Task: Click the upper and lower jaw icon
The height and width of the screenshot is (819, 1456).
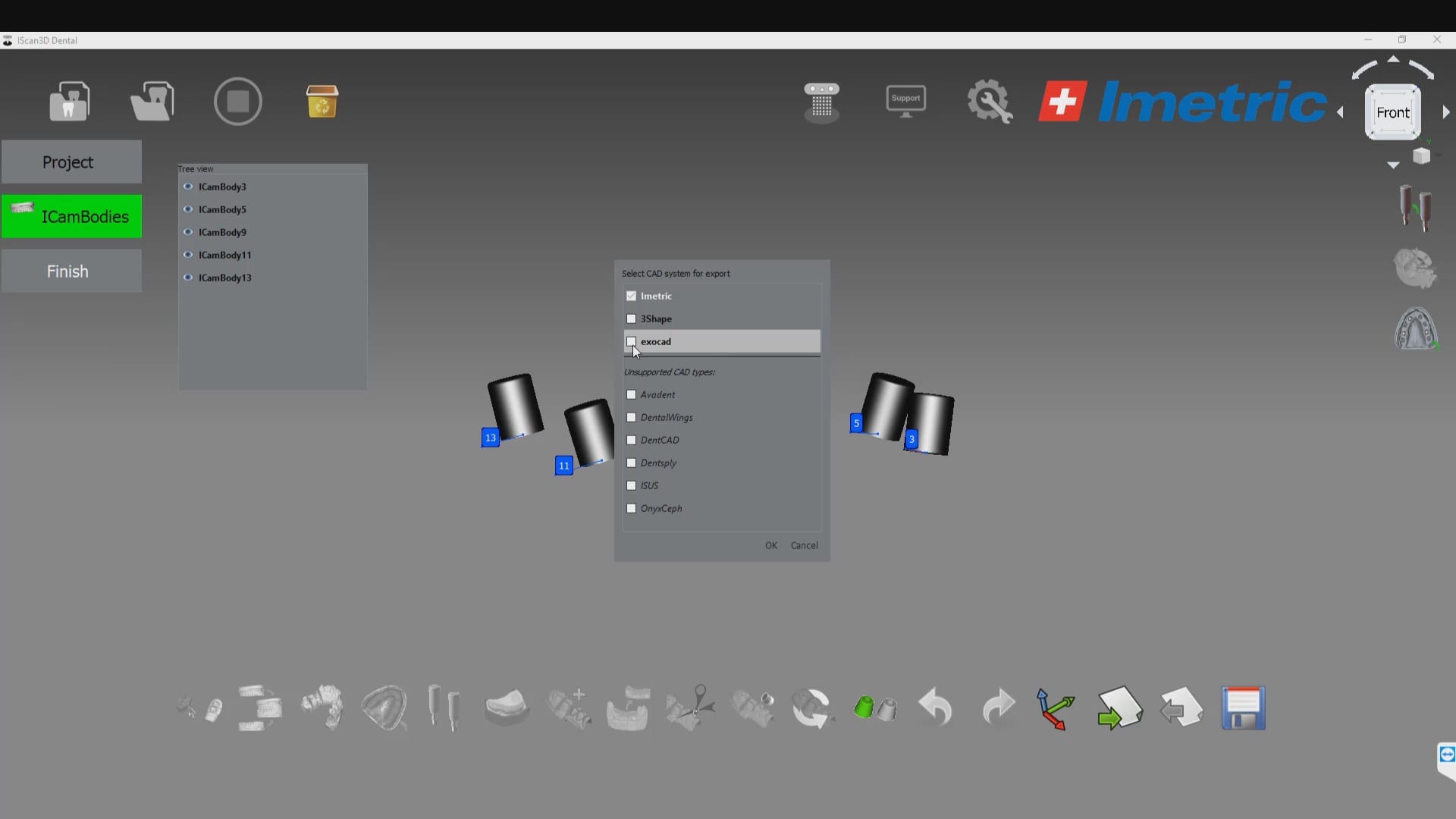Action: pos(259,708)
